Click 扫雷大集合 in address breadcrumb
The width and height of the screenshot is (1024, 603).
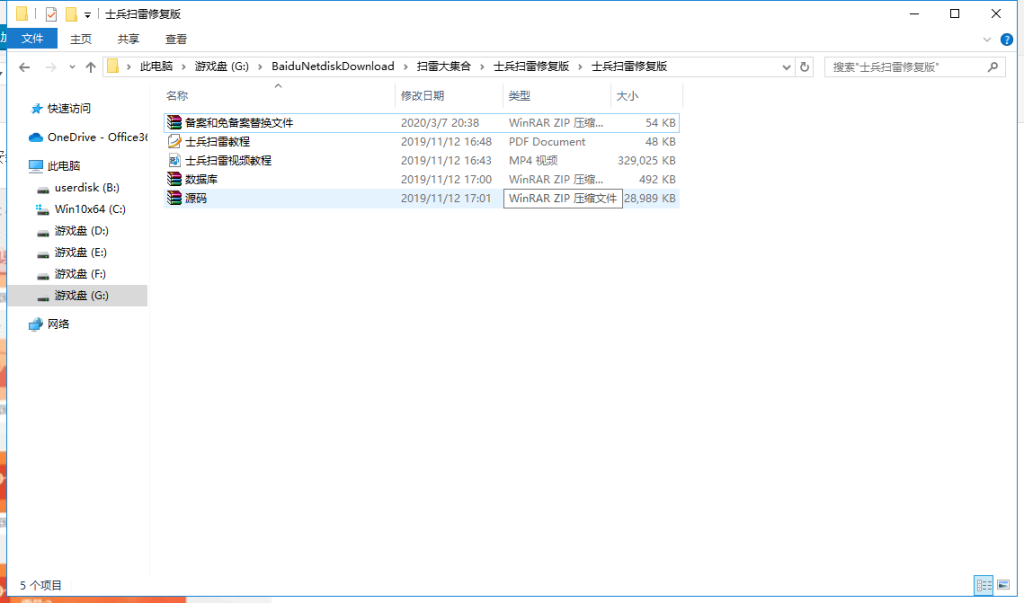point(443,67)
